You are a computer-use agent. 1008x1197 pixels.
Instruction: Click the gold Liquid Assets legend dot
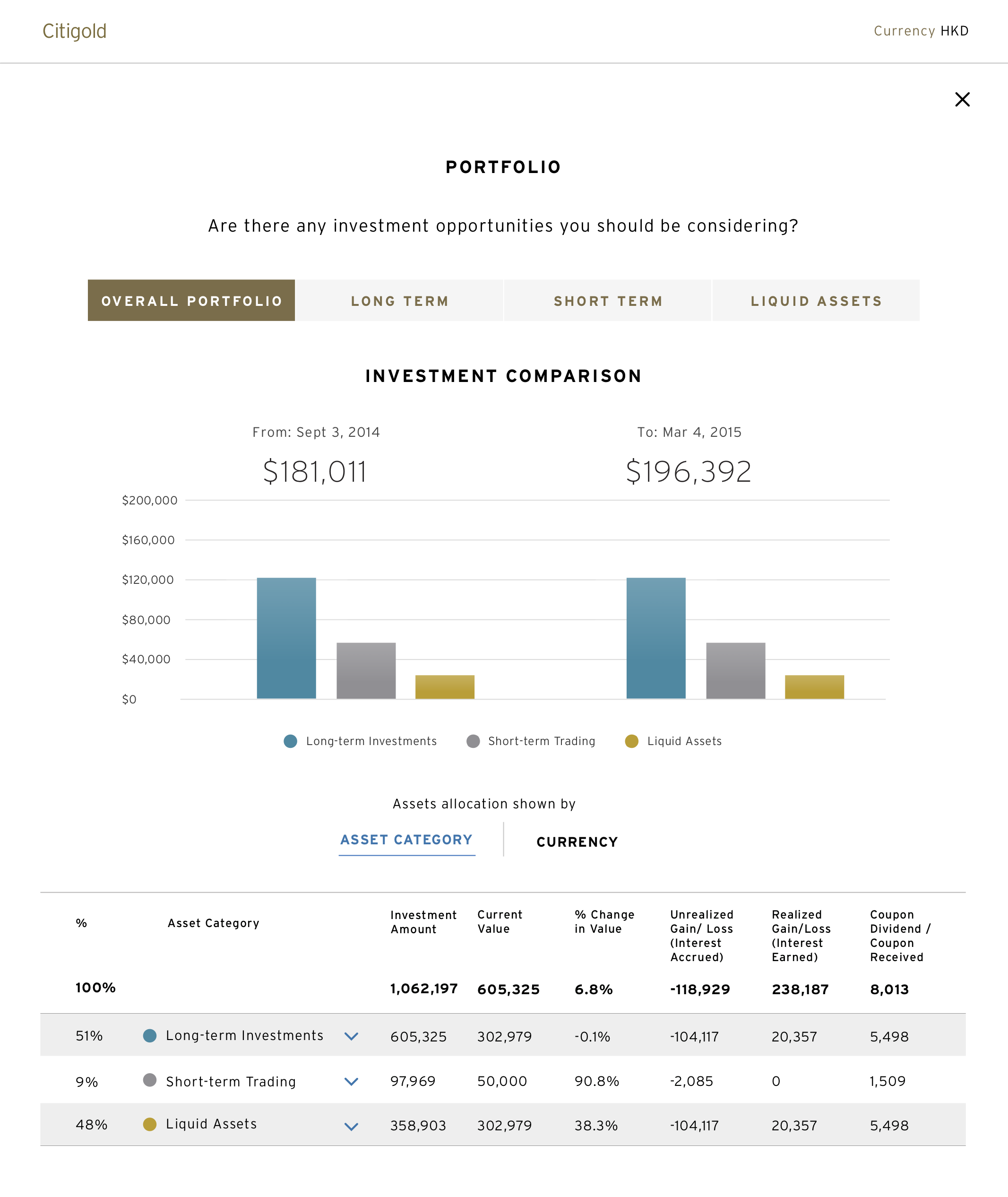coord(631,741)
